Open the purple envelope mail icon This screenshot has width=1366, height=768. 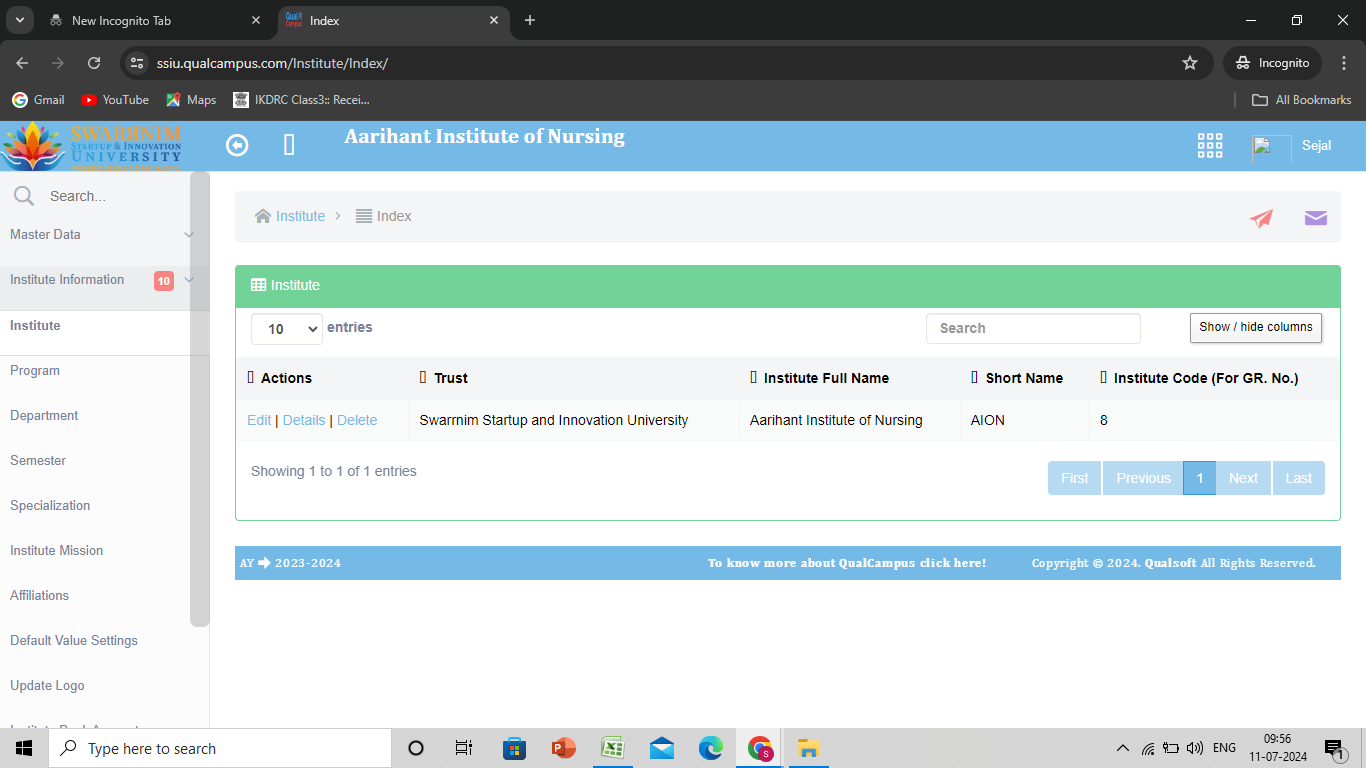(1316, 218)
